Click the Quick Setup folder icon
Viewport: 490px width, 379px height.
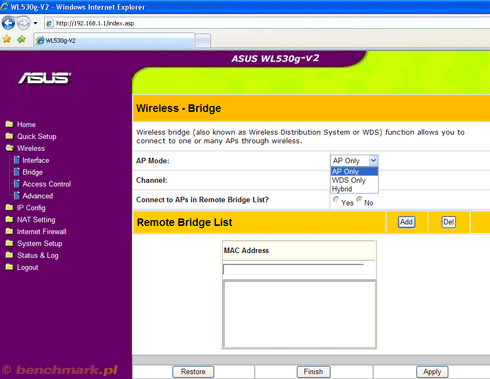(x=9, y=136)
